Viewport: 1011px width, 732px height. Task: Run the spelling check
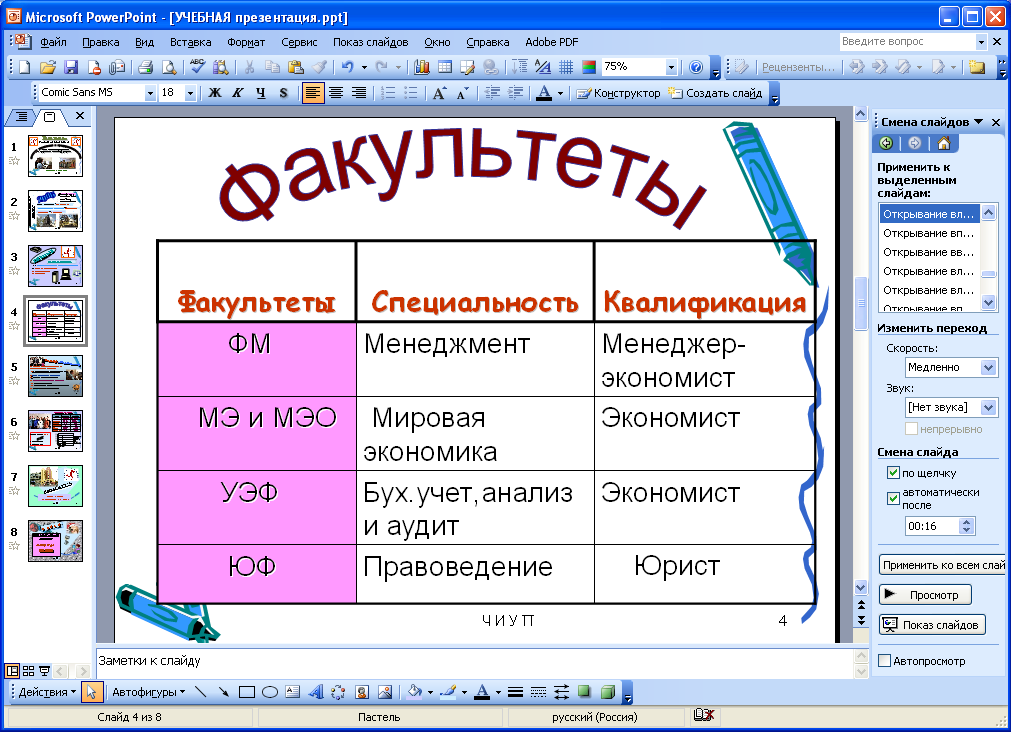point(197,67)
